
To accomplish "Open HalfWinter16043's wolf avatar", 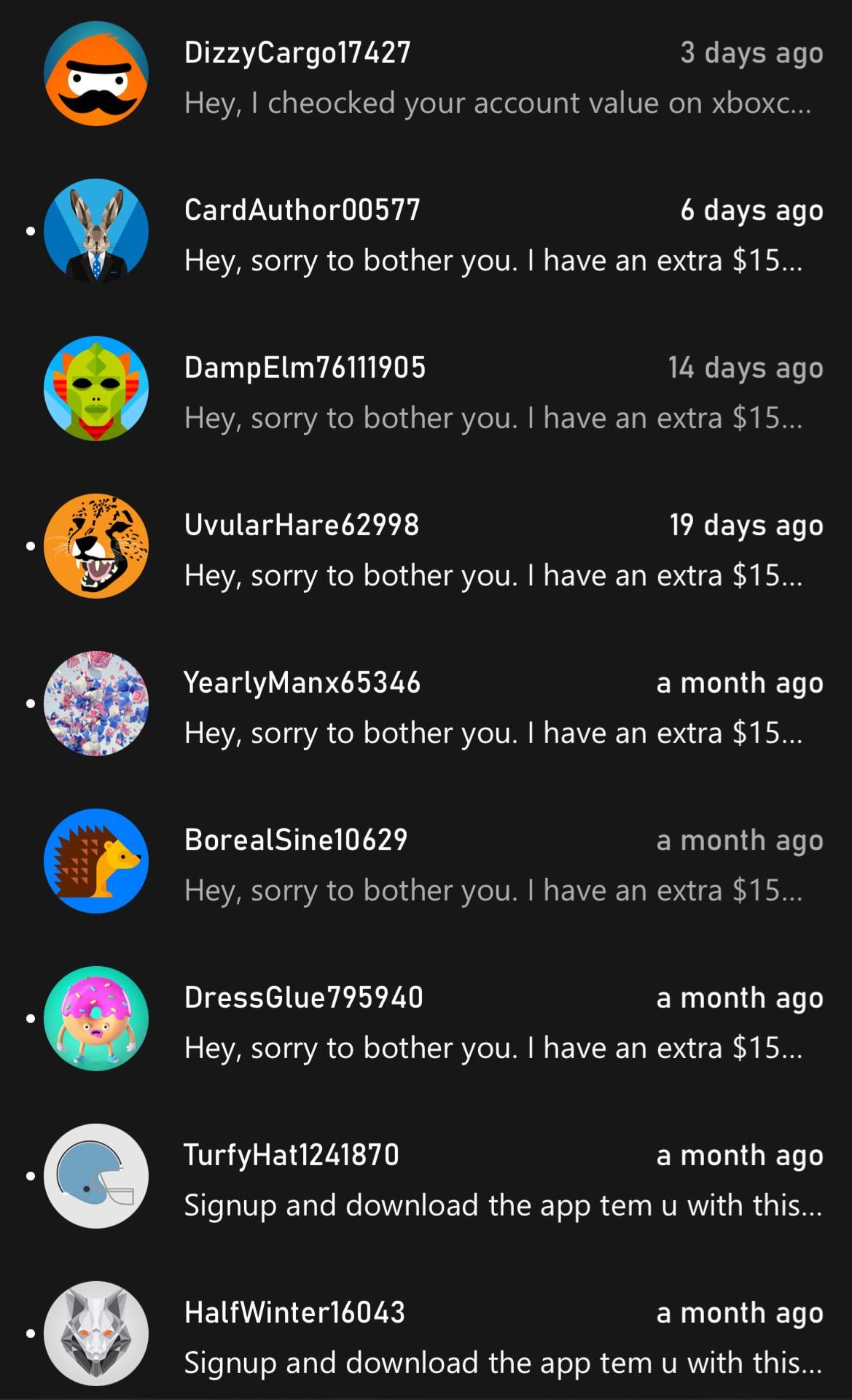I will click(96, 1334).
